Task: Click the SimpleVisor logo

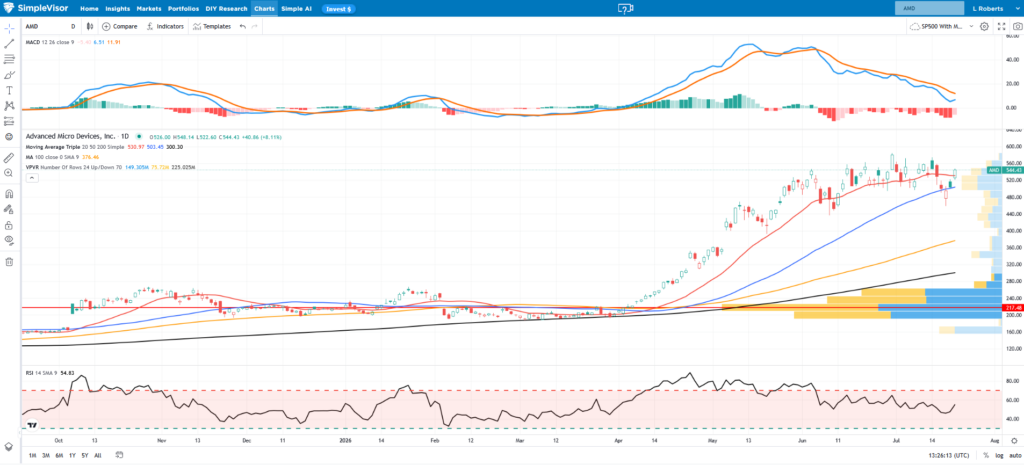Action: [x=38, y=9]
